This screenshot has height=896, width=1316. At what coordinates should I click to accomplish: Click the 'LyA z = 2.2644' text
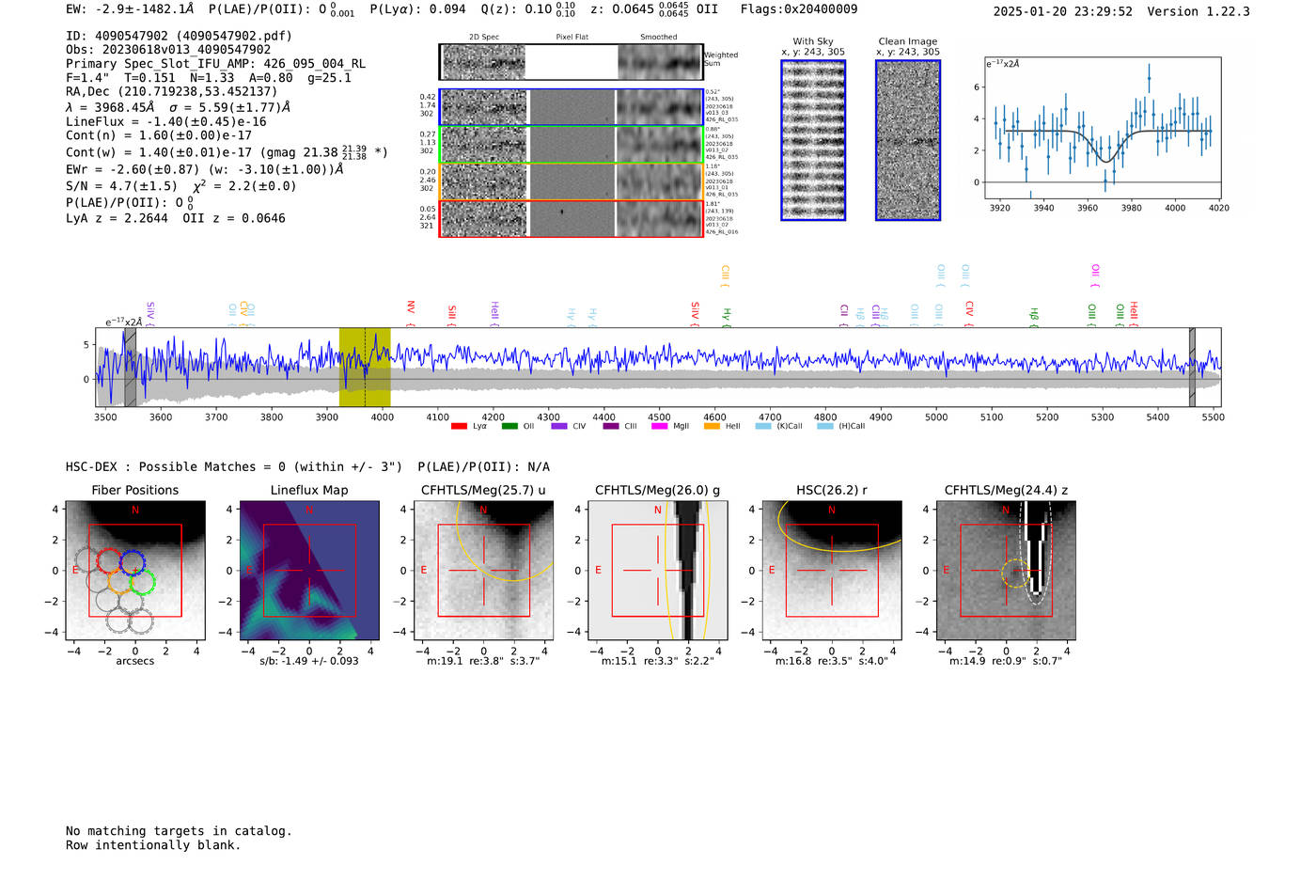tap(117, 218)
